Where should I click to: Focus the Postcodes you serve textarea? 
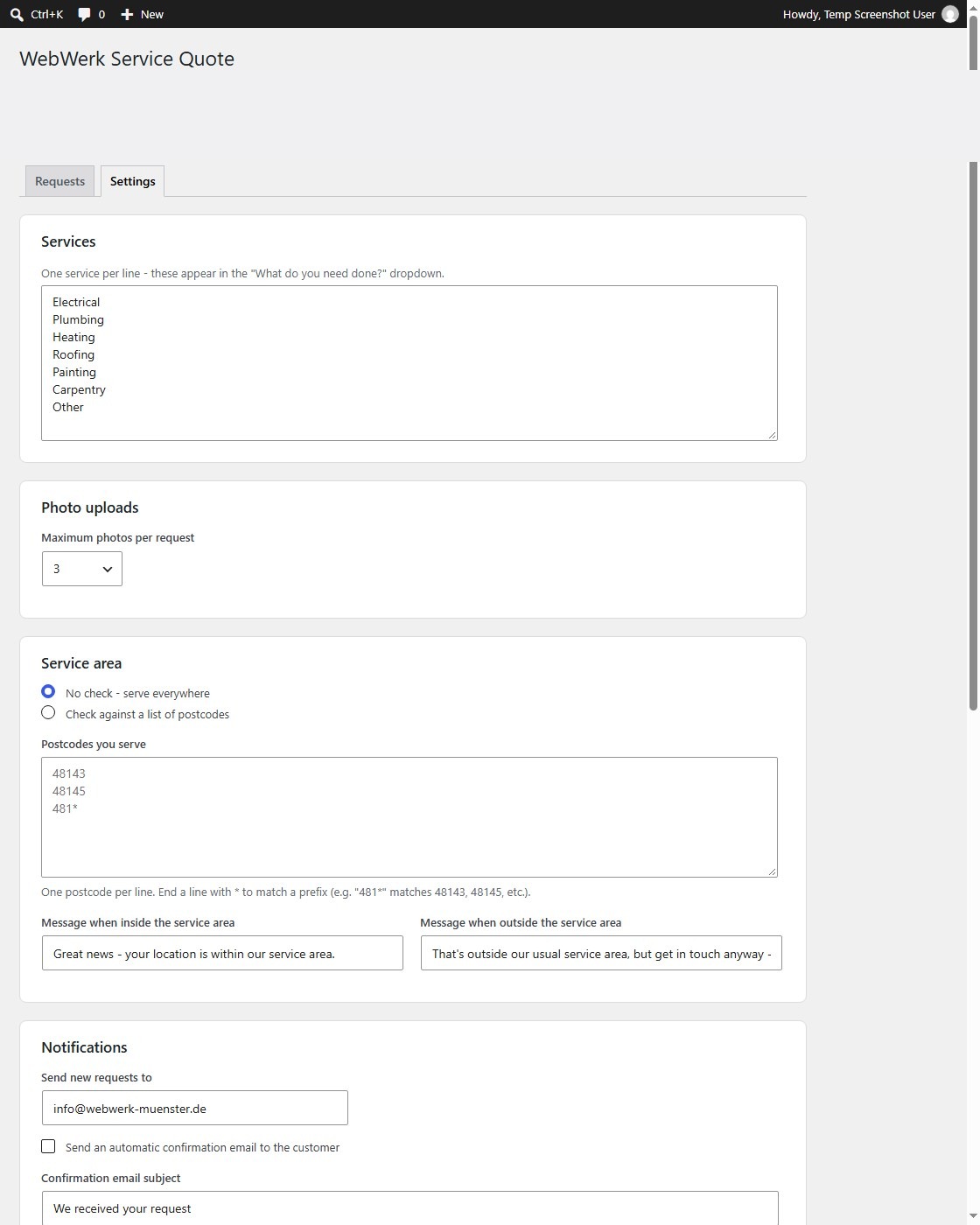[x=409, y=817]
